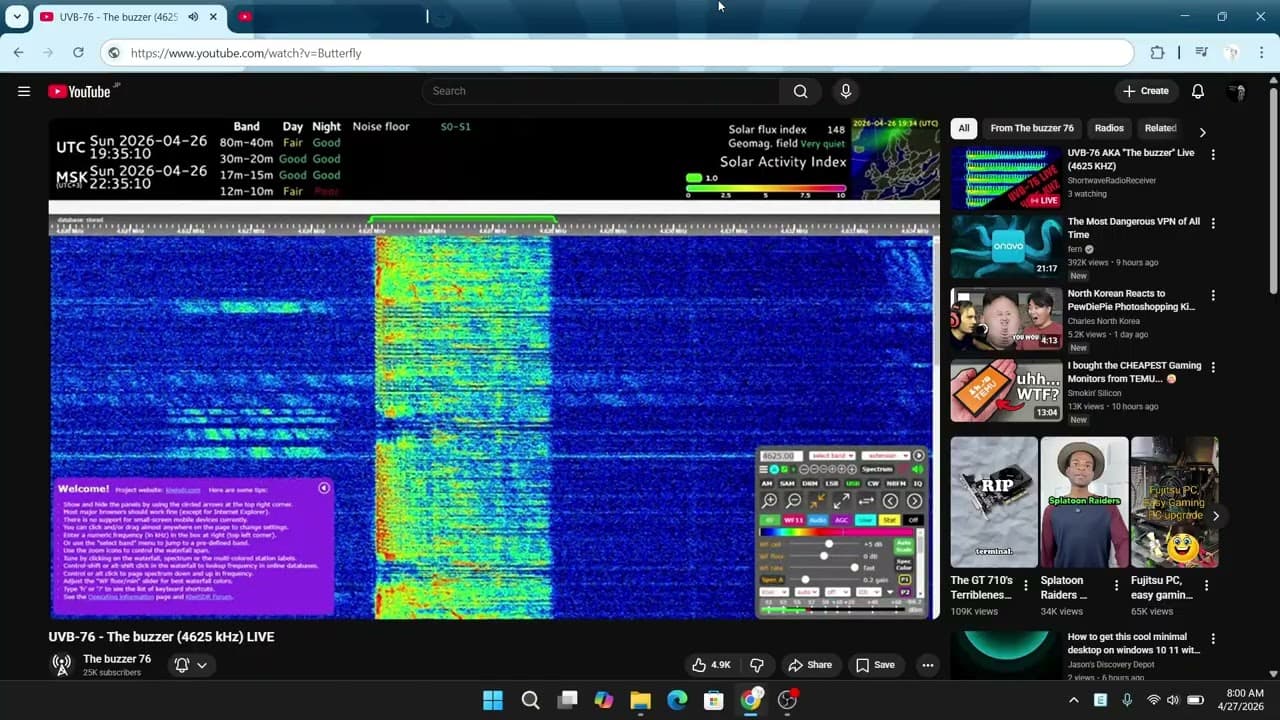Open the extension dropdown
Image resolution: width=1280 pixels, height=720 pixels.
point(885,456)
